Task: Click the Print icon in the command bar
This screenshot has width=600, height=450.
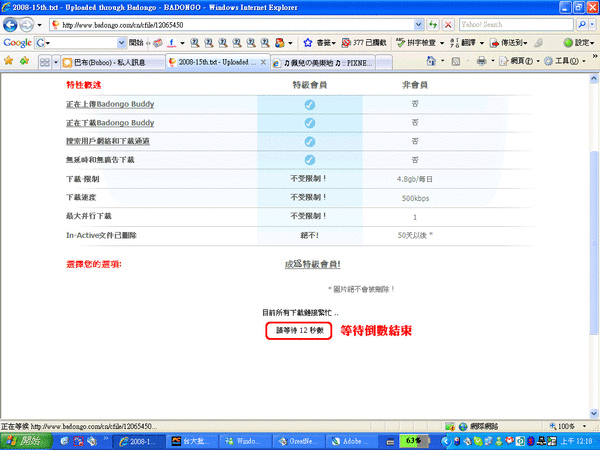Action: (481, 61)
